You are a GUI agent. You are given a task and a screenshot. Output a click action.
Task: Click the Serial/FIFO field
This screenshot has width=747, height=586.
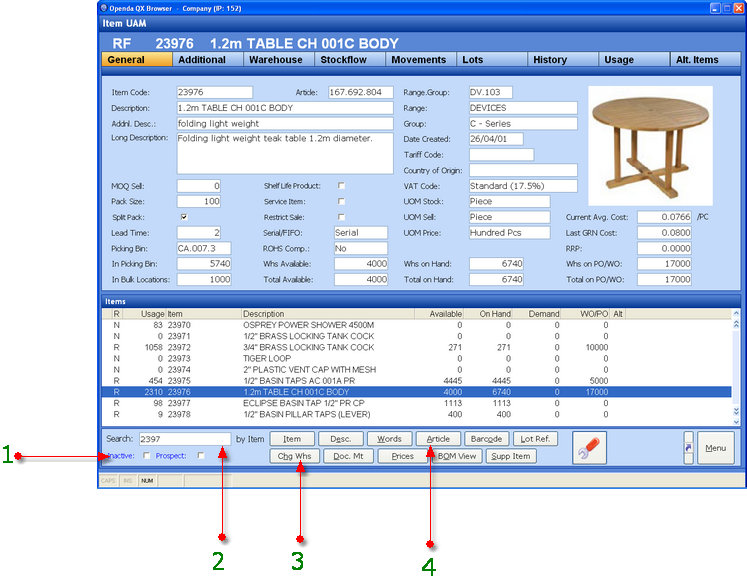(361, 233)
